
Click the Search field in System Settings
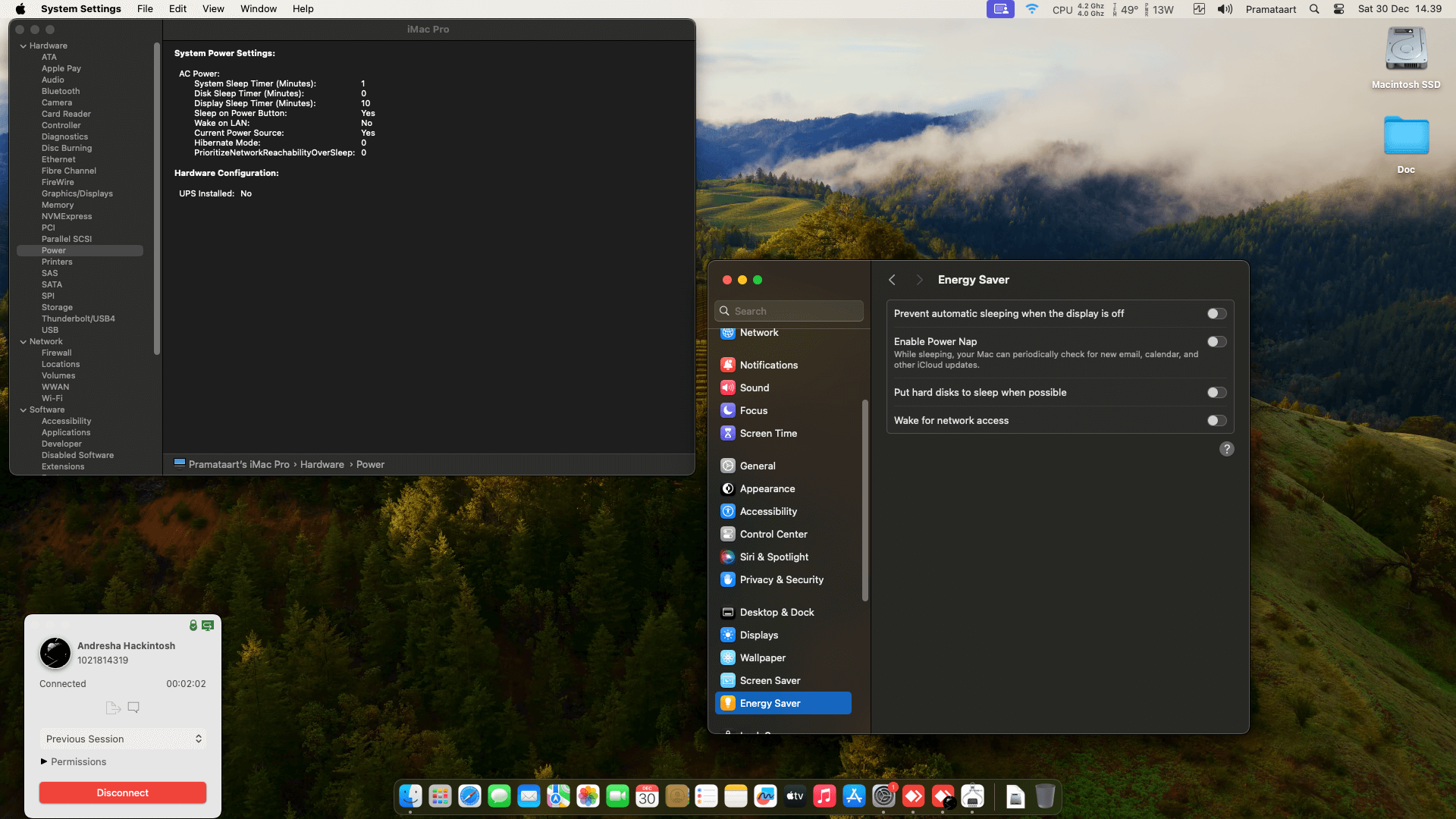coord(789,311)
